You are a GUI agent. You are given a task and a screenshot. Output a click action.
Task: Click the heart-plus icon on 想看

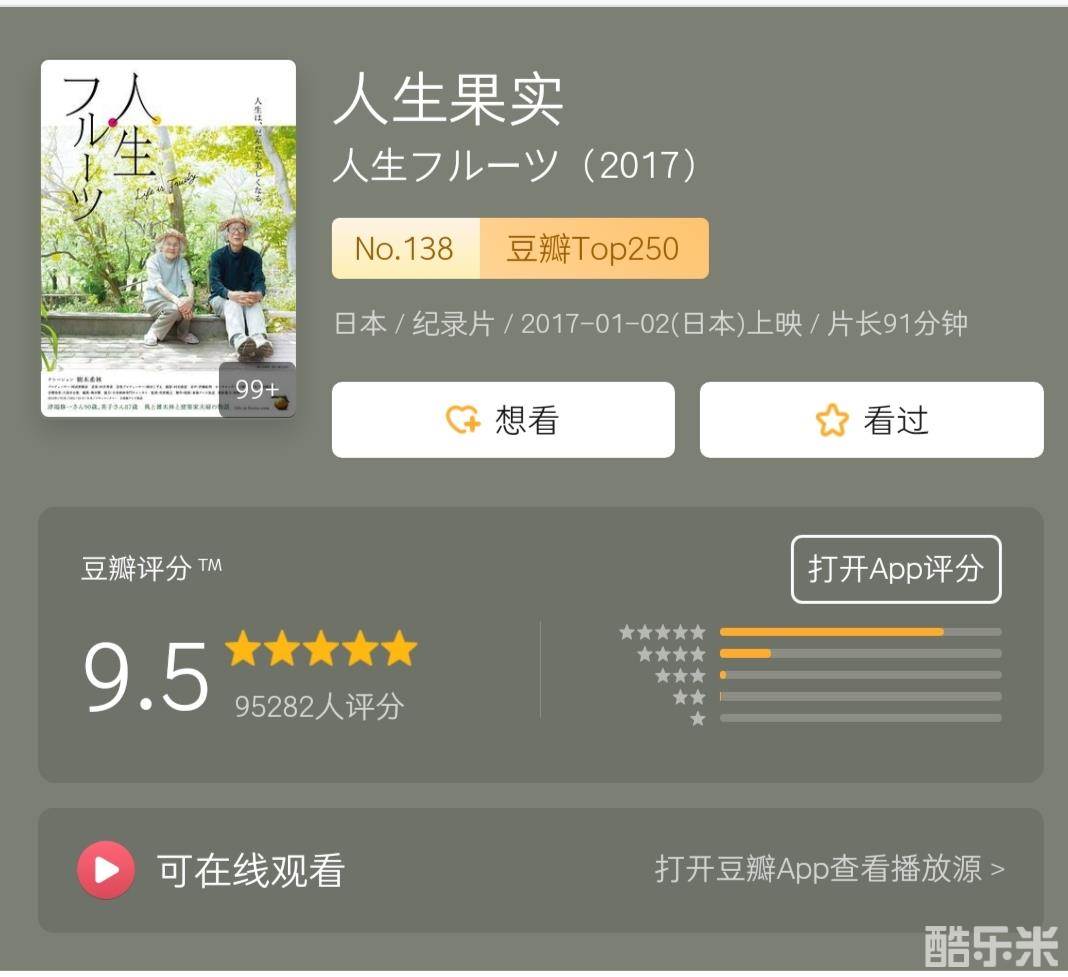(x=463, y=419)
